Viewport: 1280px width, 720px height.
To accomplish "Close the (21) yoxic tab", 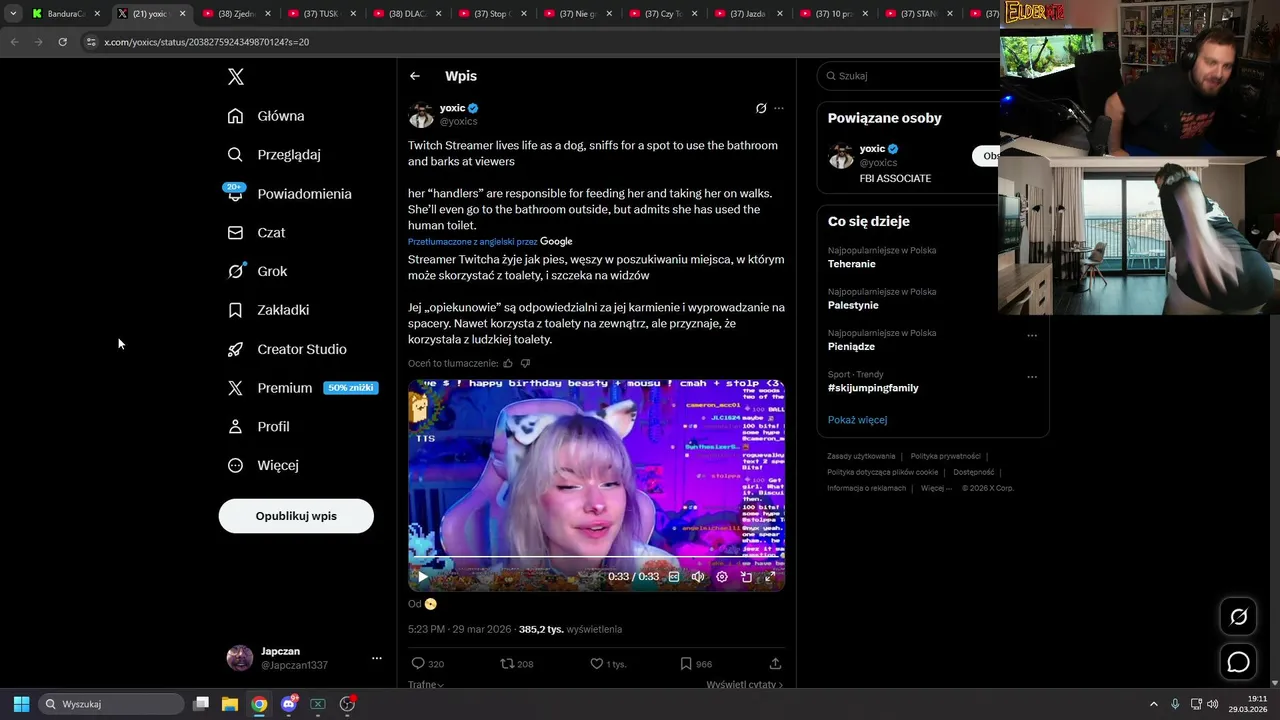I will pos(182,14).
